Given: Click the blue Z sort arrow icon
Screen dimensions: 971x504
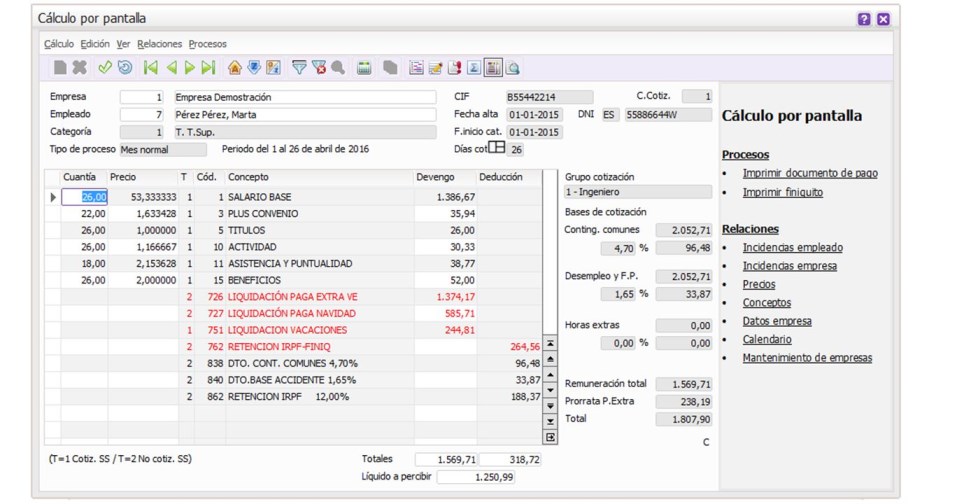Looking at the screenshot, I should (x=254, y=67).
